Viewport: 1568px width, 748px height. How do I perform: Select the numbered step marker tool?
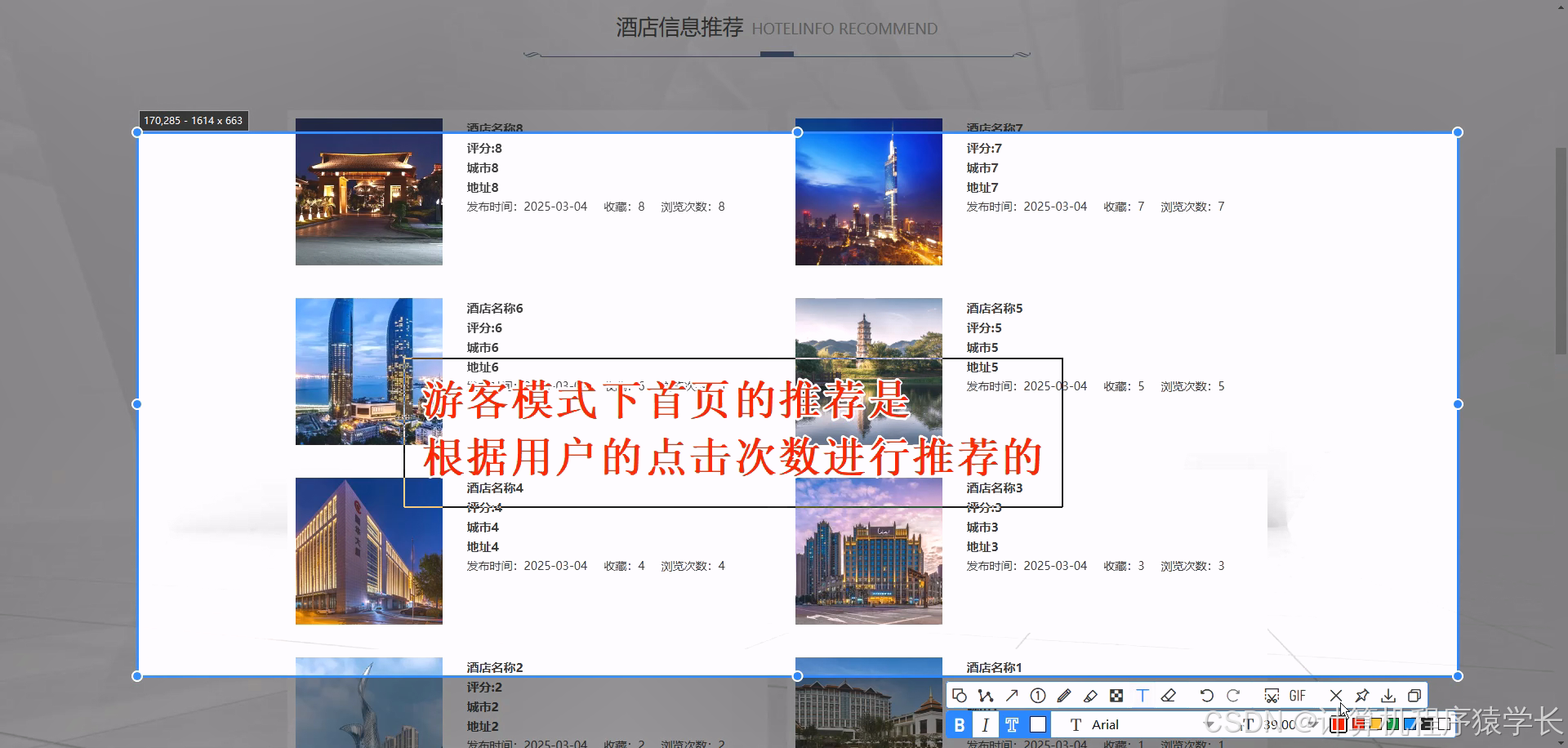[x=1038, y=696]
